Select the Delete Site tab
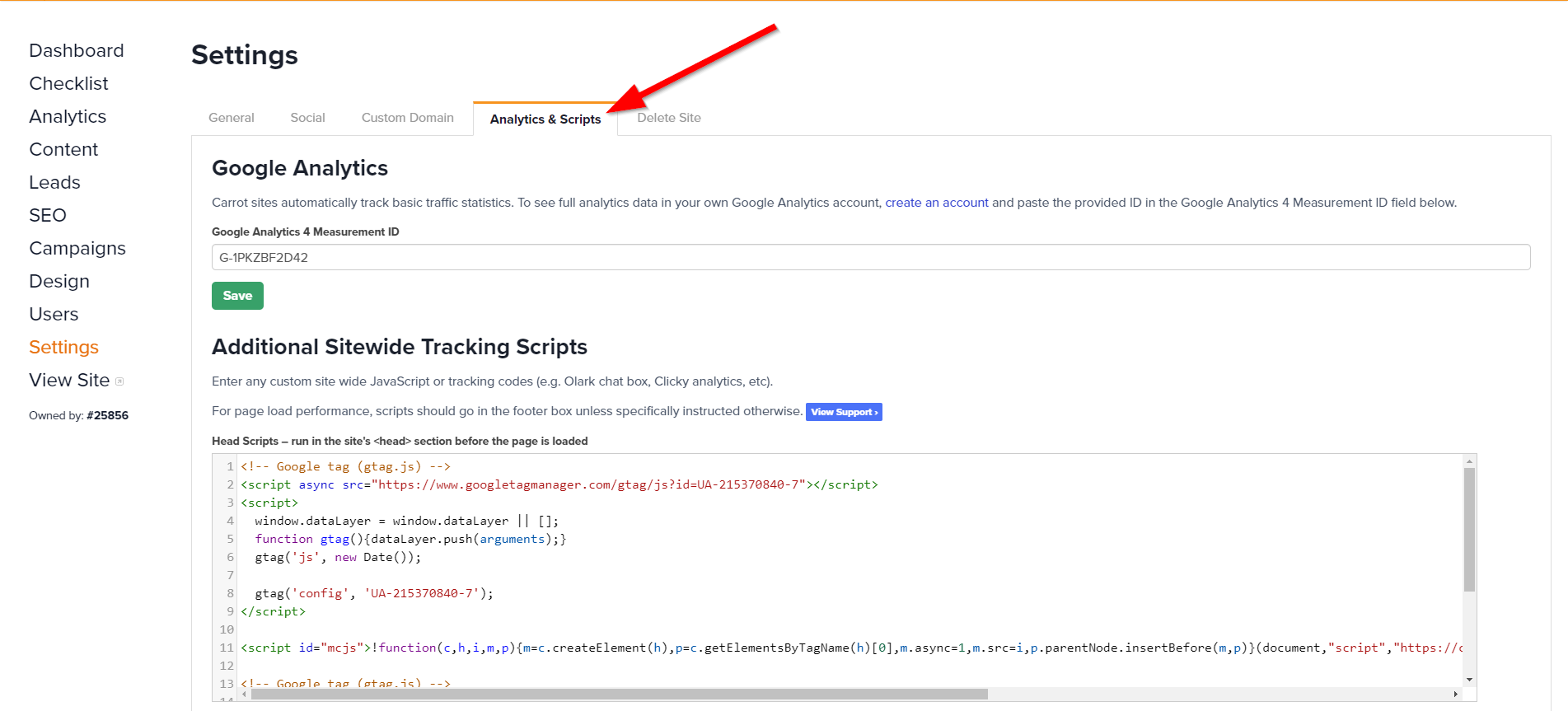Screen dimensions: 1568x711 668,118
